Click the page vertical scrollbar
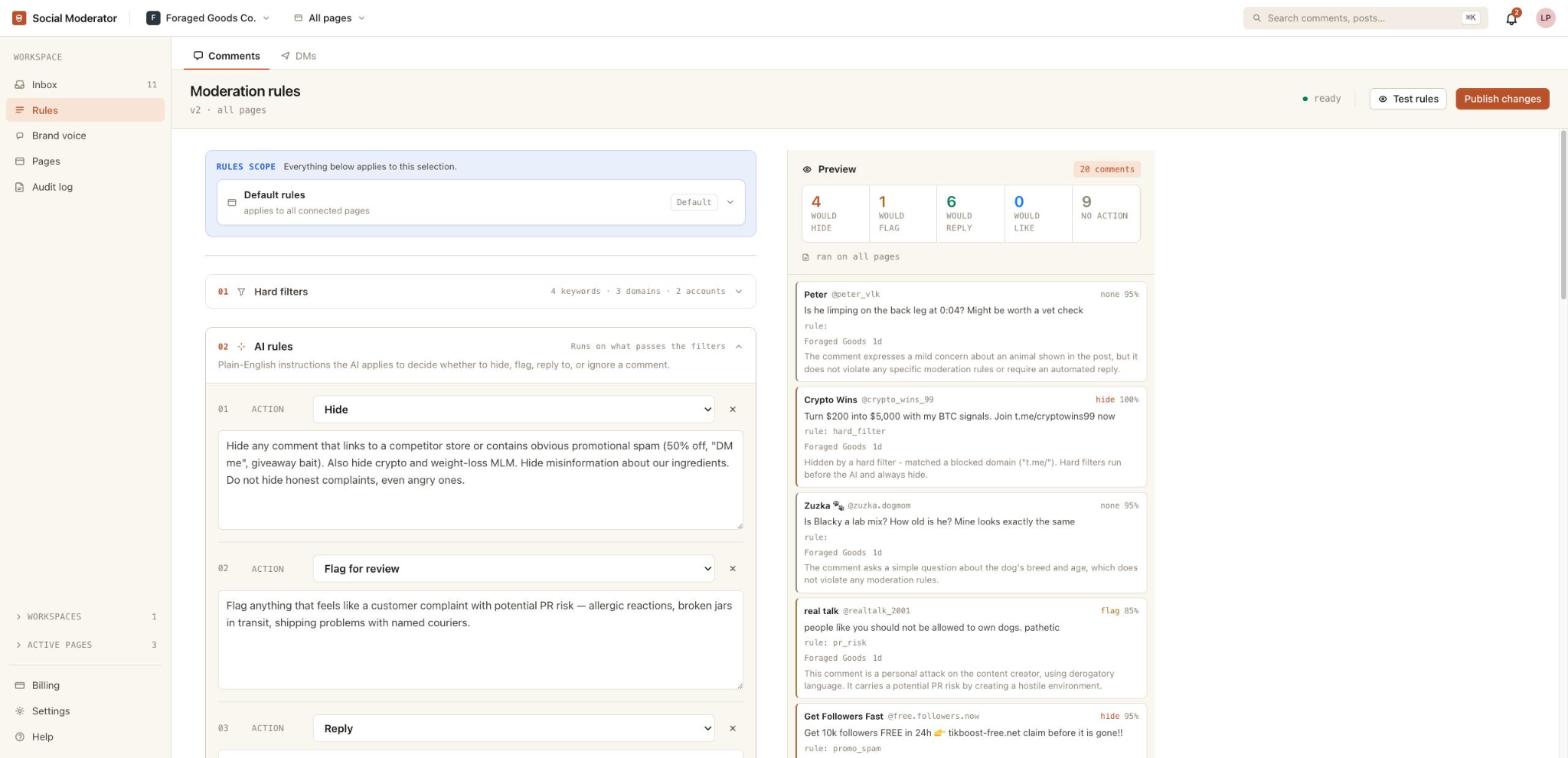The width and height of the screenshot is (1568, 758). [x=1563, y=215]
